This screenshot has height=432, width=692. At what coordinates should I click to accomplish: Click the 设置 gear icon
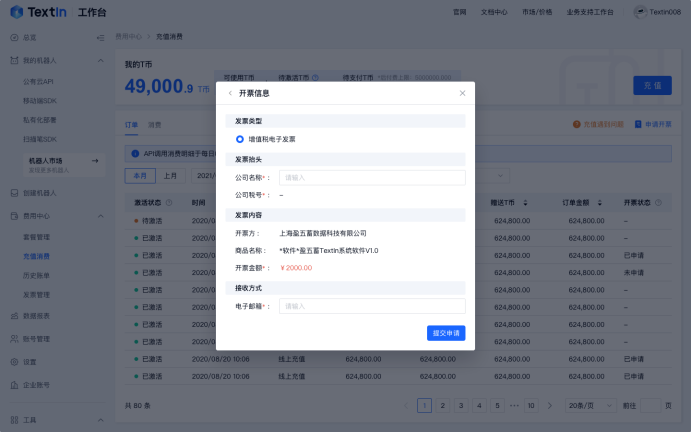[14, 362]
